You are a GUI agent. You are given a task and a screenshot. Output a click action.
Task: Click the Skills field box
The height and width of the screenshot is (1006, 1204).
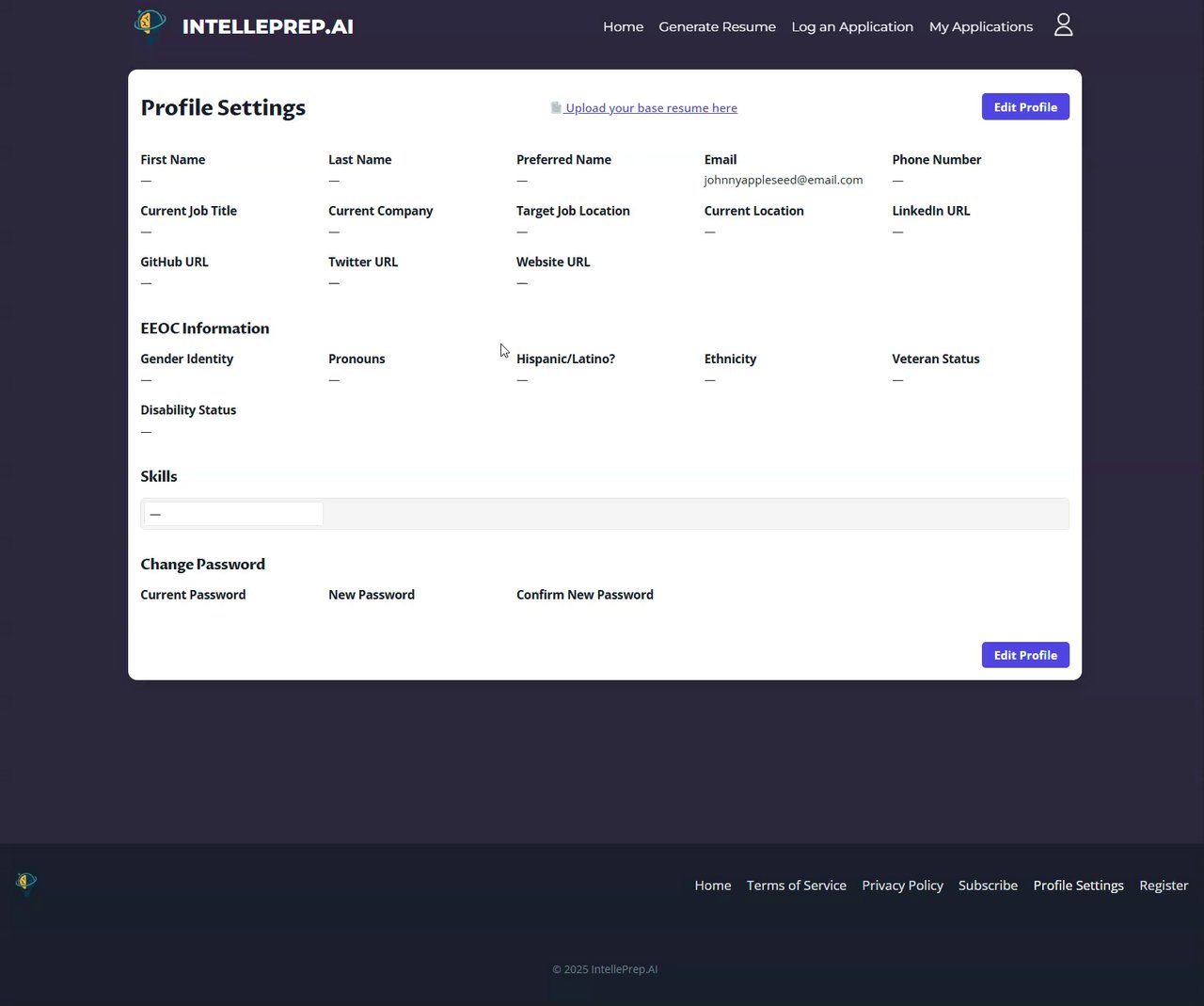(x=605, y=514)
